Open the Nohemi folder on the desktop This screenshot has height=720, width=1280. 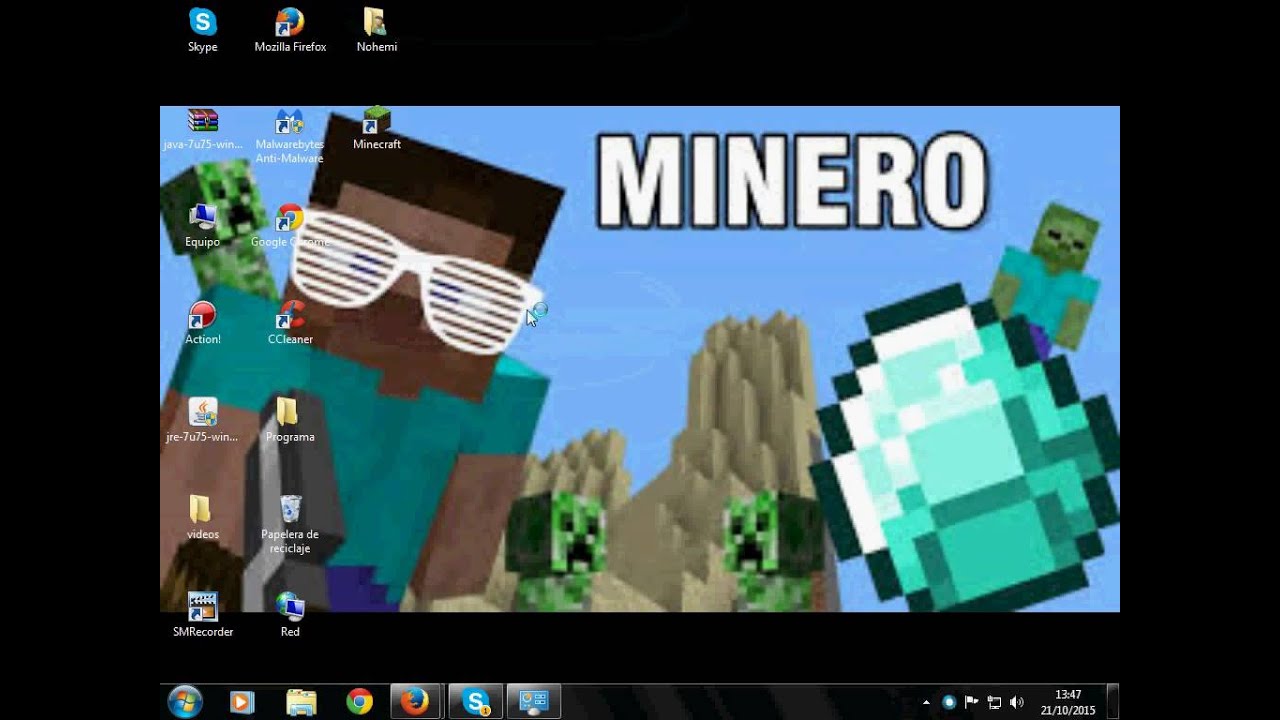[376, 30]
